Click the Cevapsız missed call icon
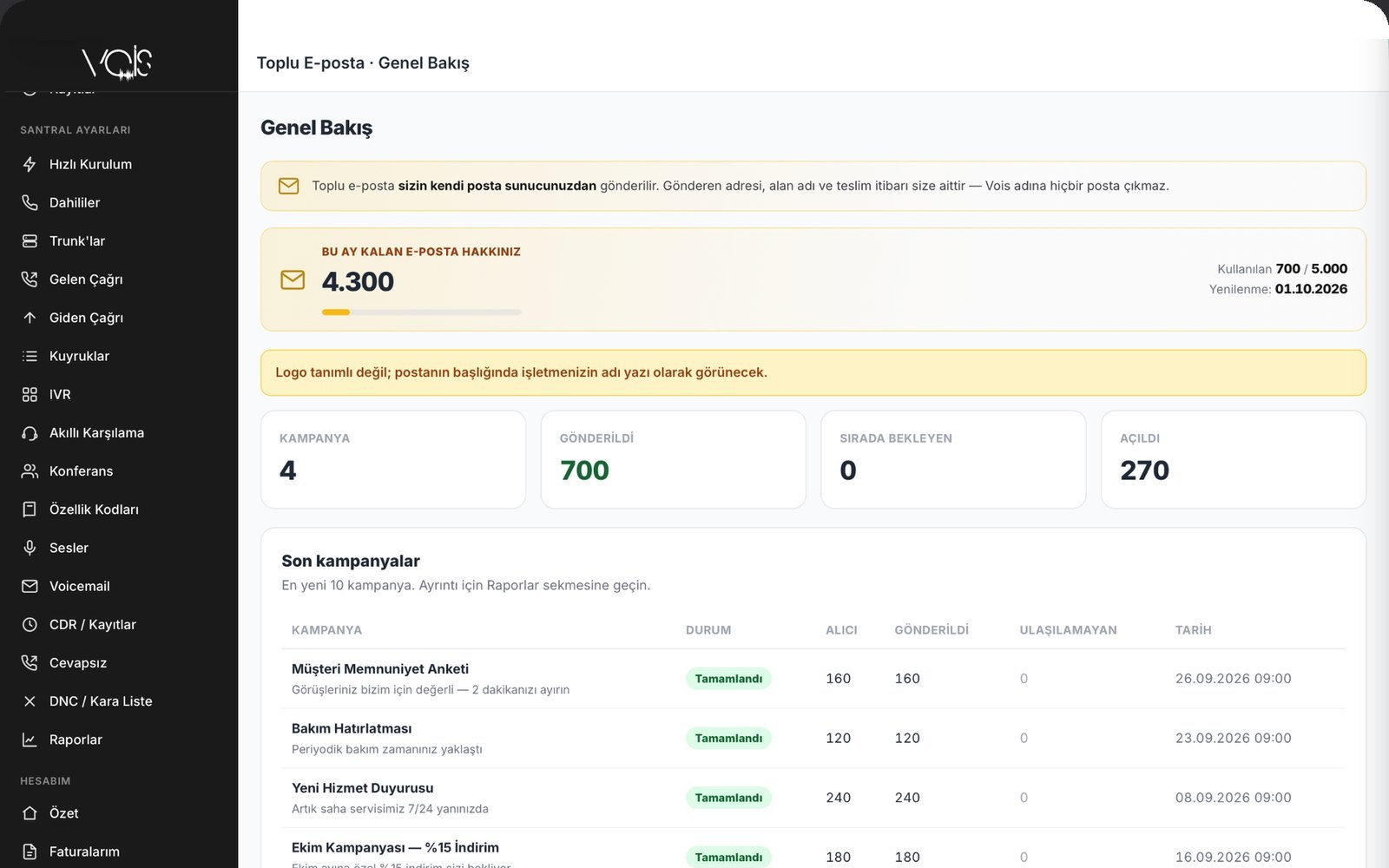Screen dimensions: 1389x868 click(30, 663)
